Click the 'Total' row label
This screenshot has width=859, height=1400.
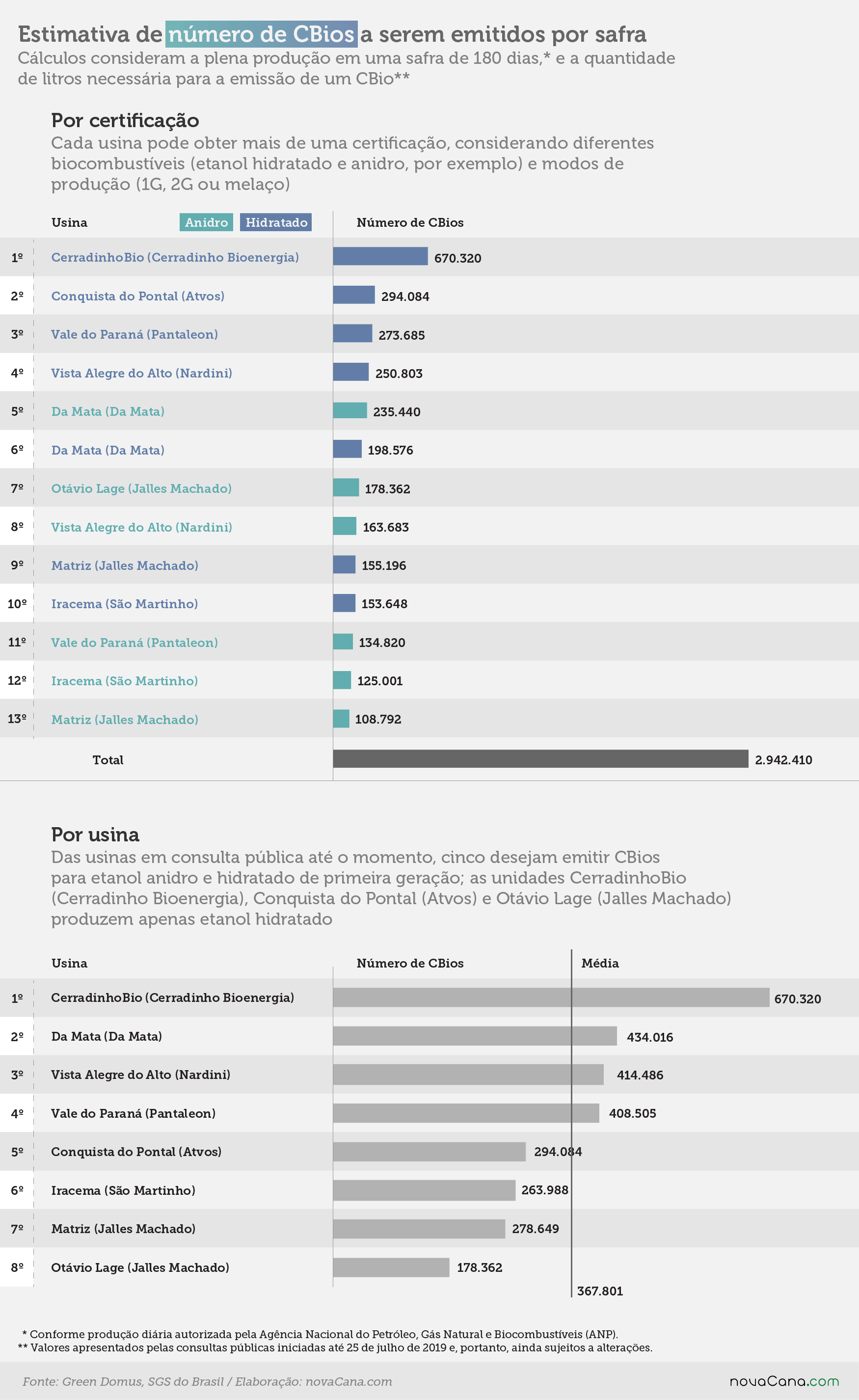(x=108, y=760)
